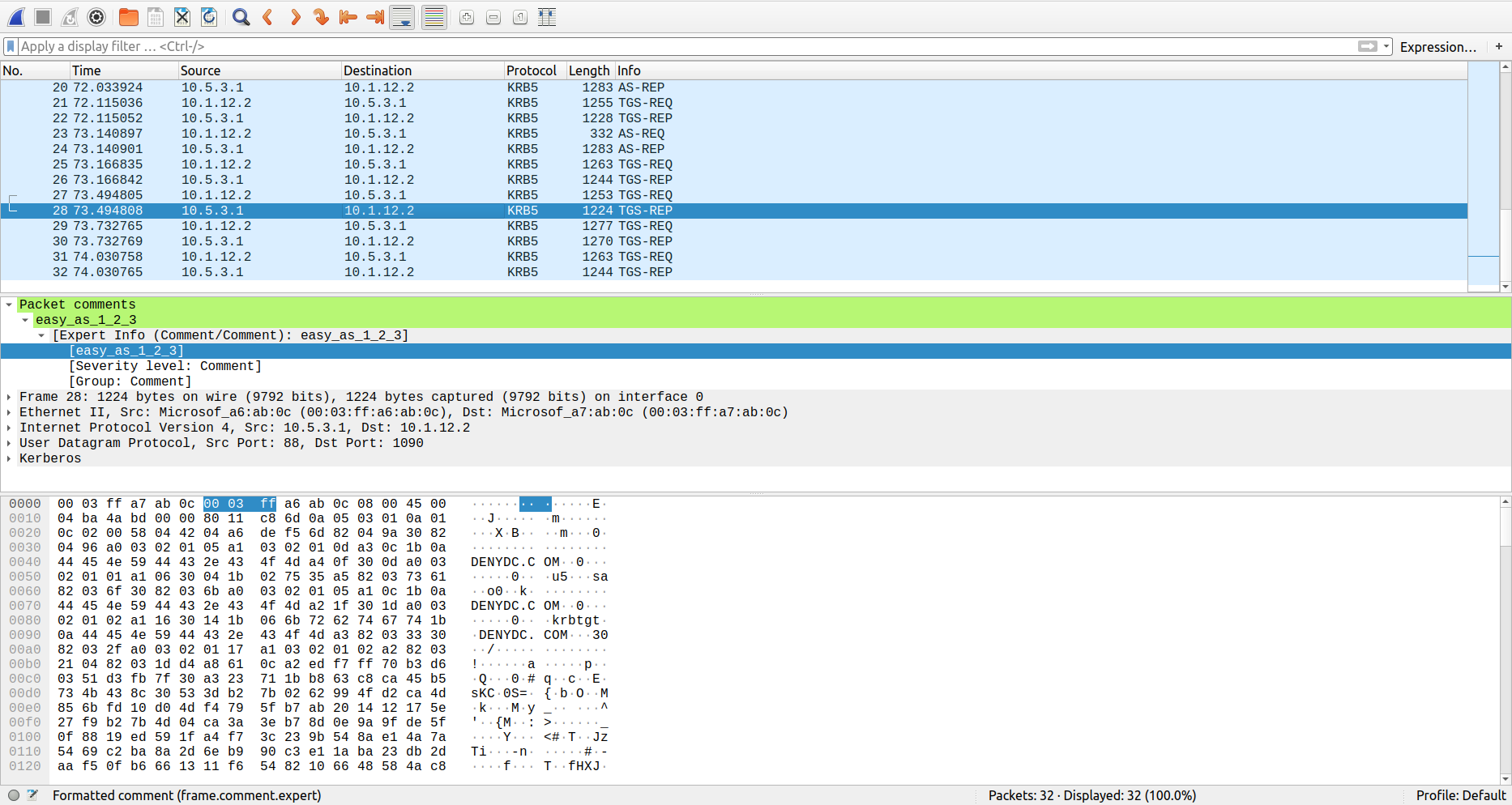Image resolution: width=1512 pixels, height=805 pixels.
Task: Click the packet list vertical scrollbar
Action: (1506, 176)
